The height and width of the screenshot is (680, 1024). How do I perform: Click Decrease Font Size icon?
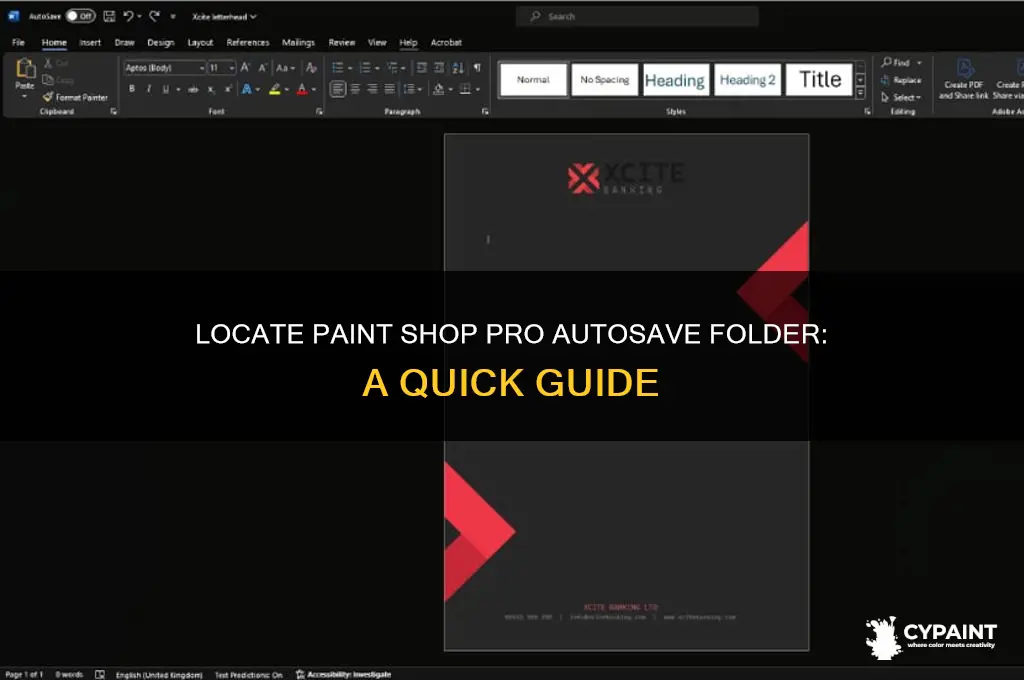(263, 67)
